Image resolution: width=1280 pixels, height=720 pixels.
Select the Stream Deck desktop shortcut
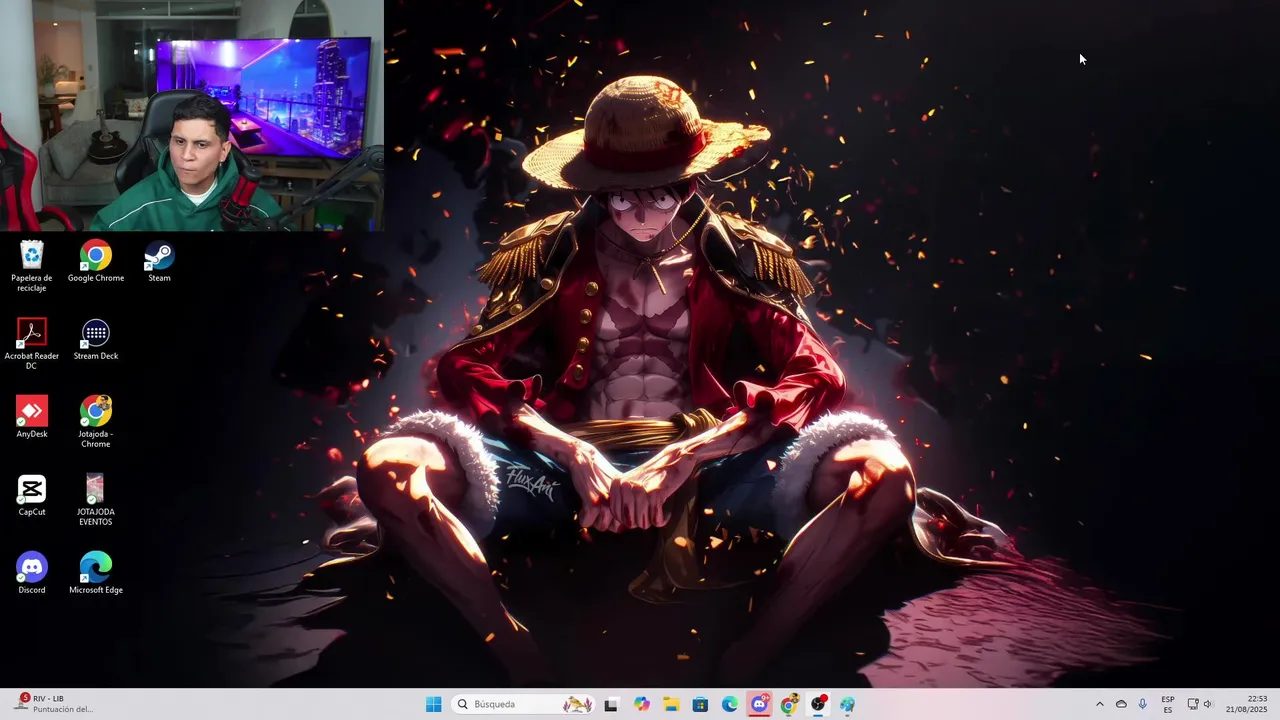pyautogui.click(x=96, y=340)
